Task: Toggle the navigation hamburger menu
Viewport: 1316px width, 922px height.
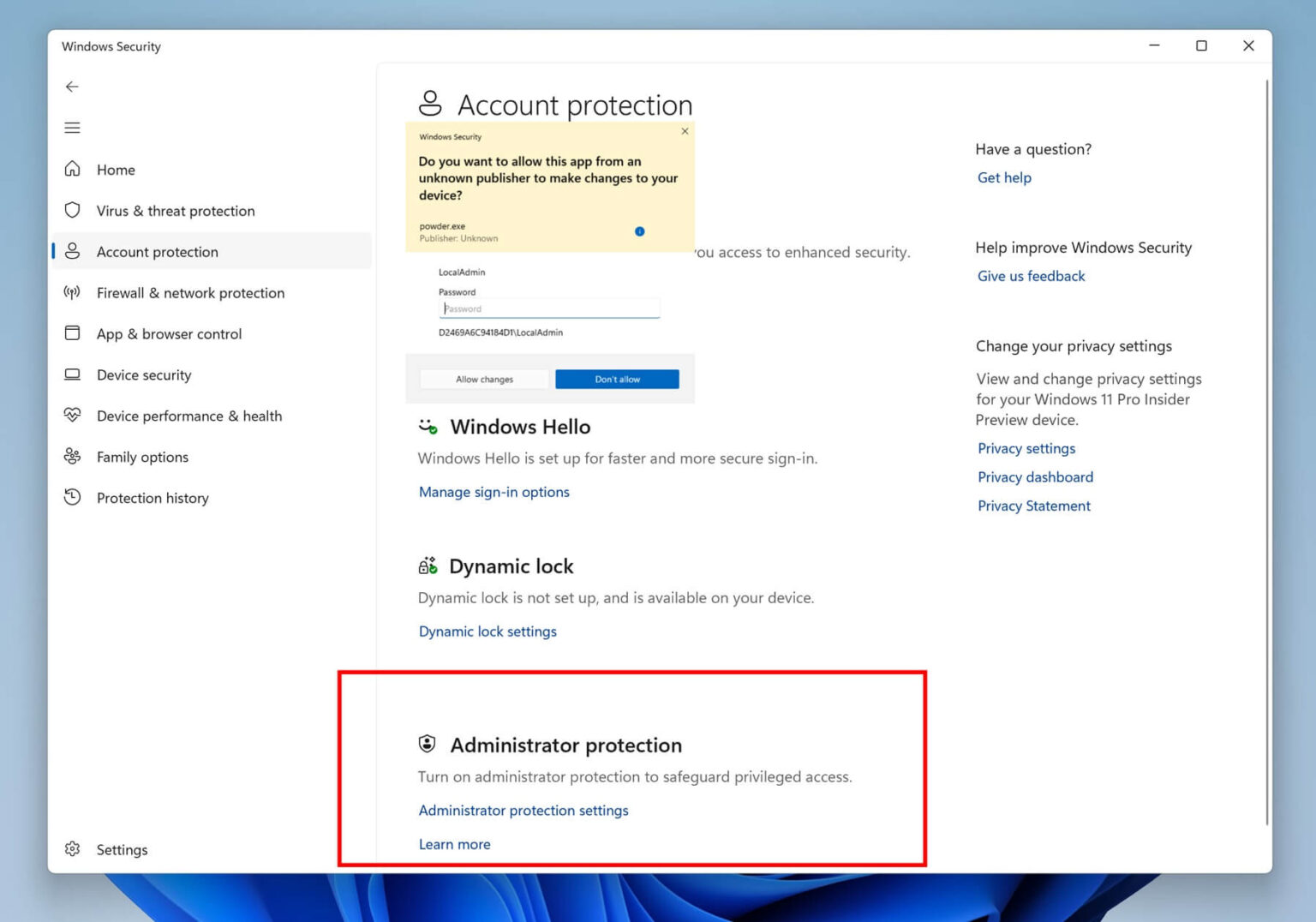Action: pyautogui.click(x=72, y=127)
